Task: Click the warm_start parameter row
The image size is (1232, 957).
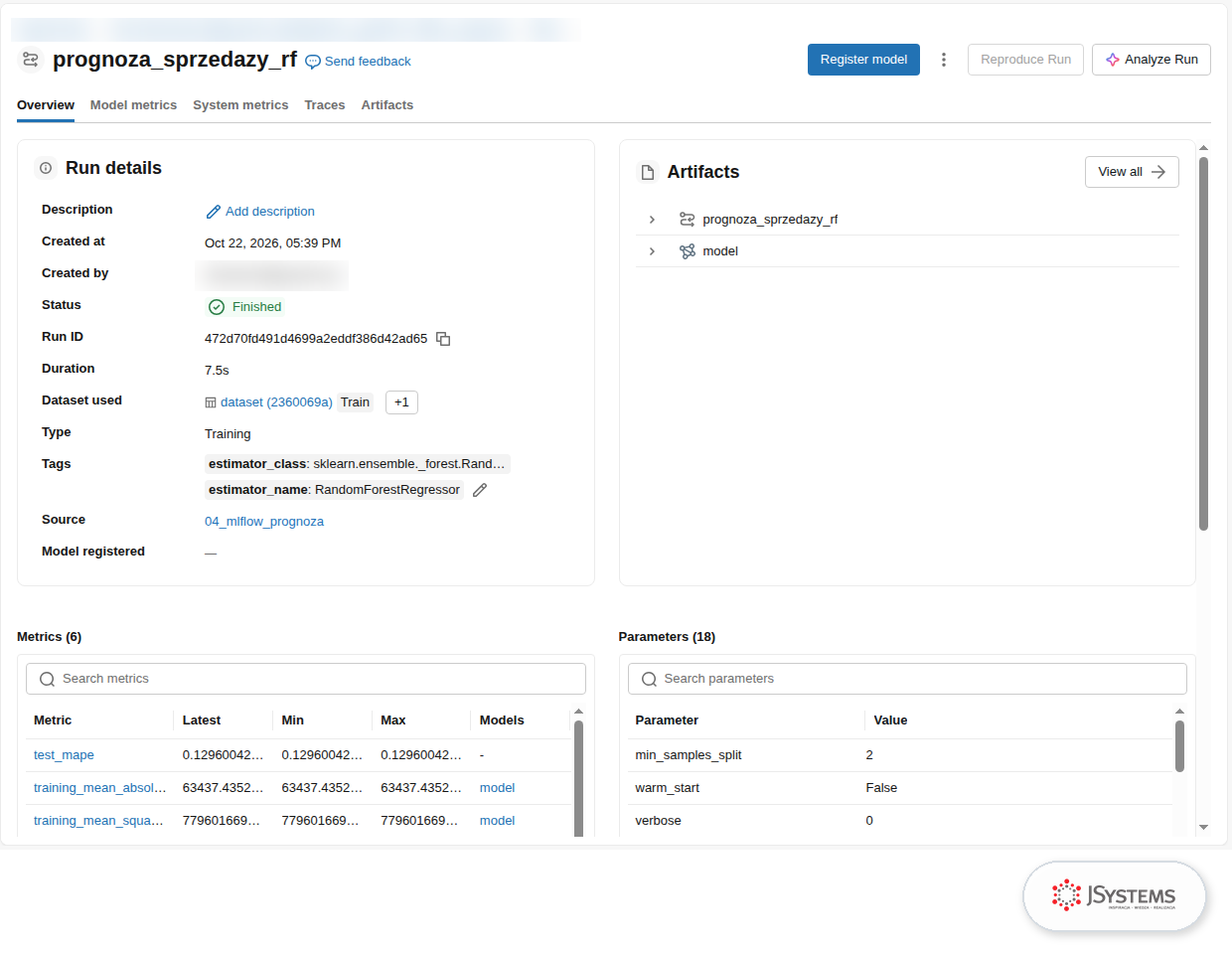Action: [x=900, y=788]
